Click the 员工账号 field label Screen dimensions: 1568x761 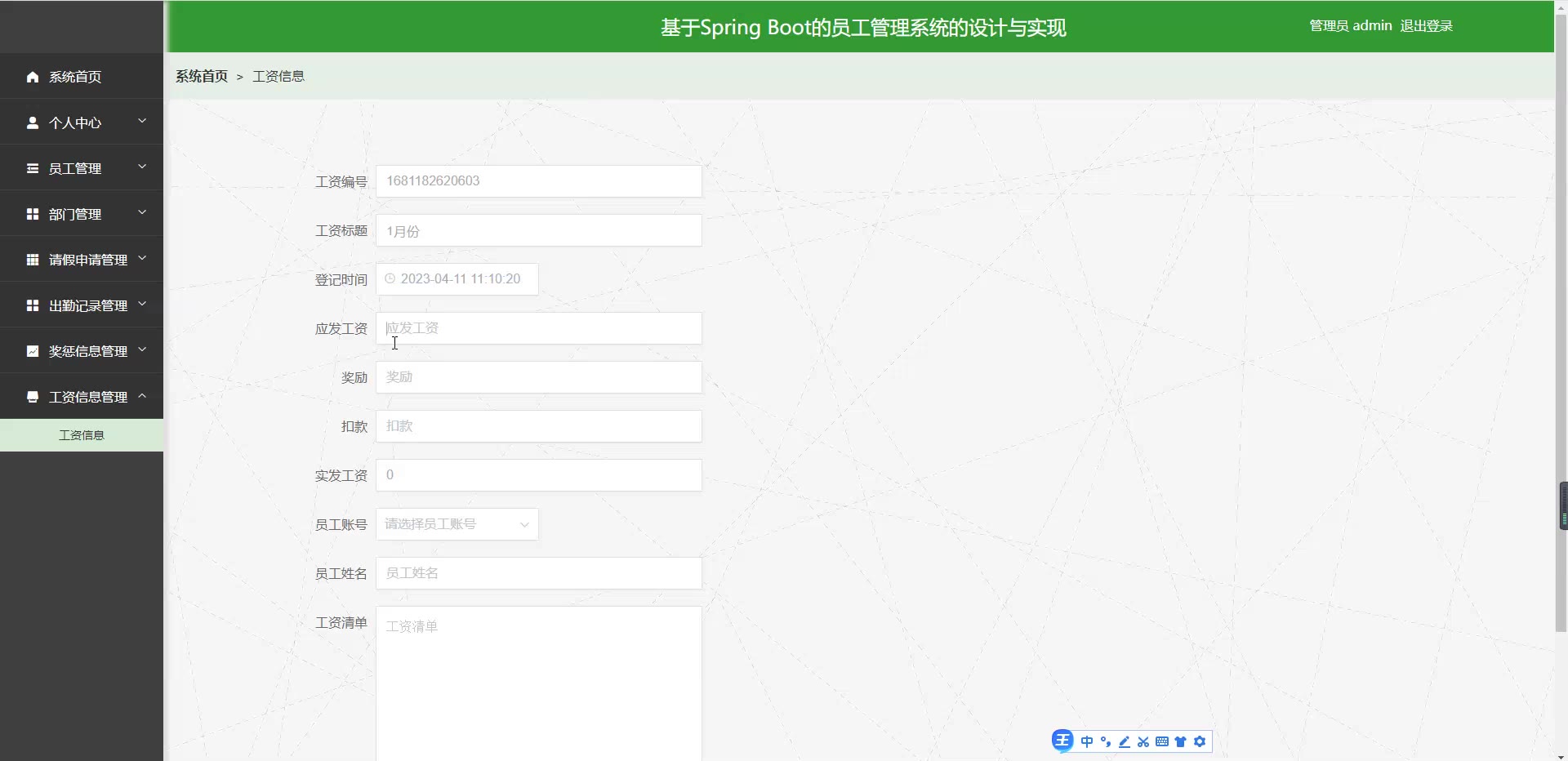(x=341, y=525)
